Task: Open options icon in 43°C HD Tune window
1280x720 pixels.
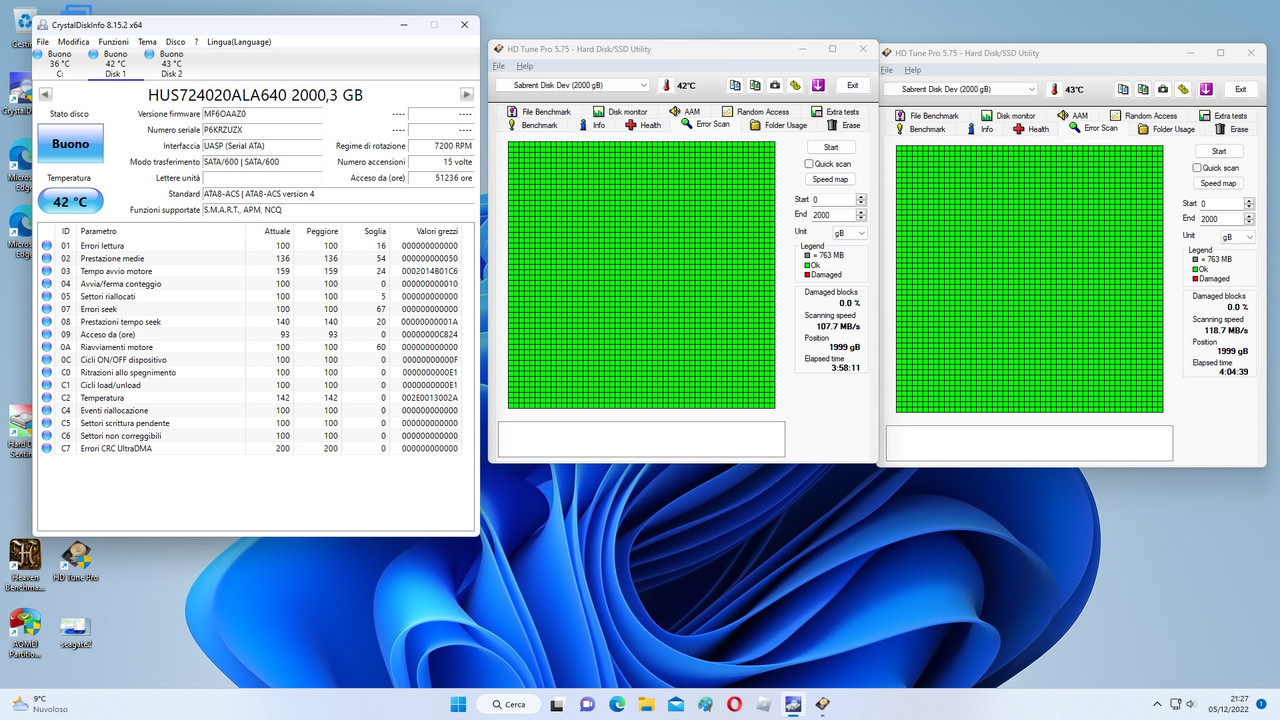Action: (1183, 89)
